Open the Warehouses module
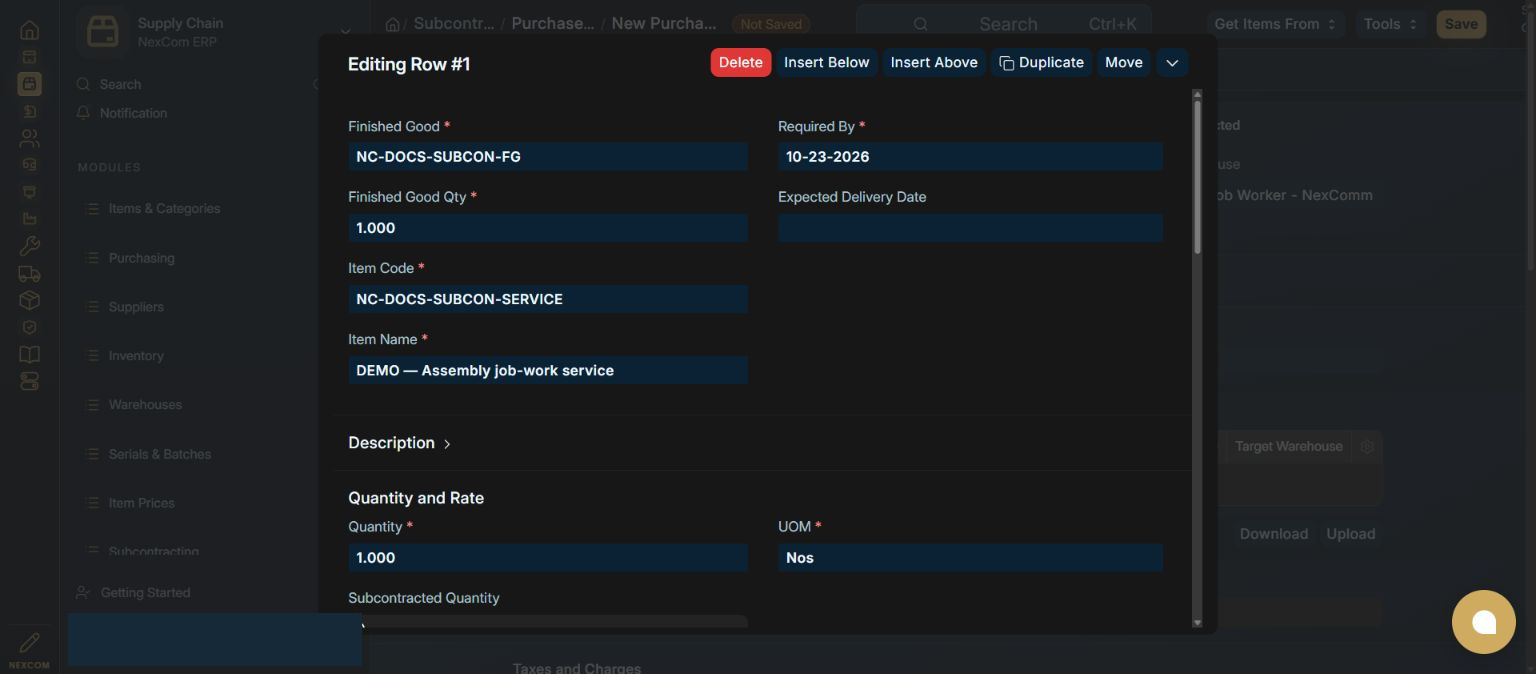This screenshot has width=1536, height=674. tap(146, 405)
